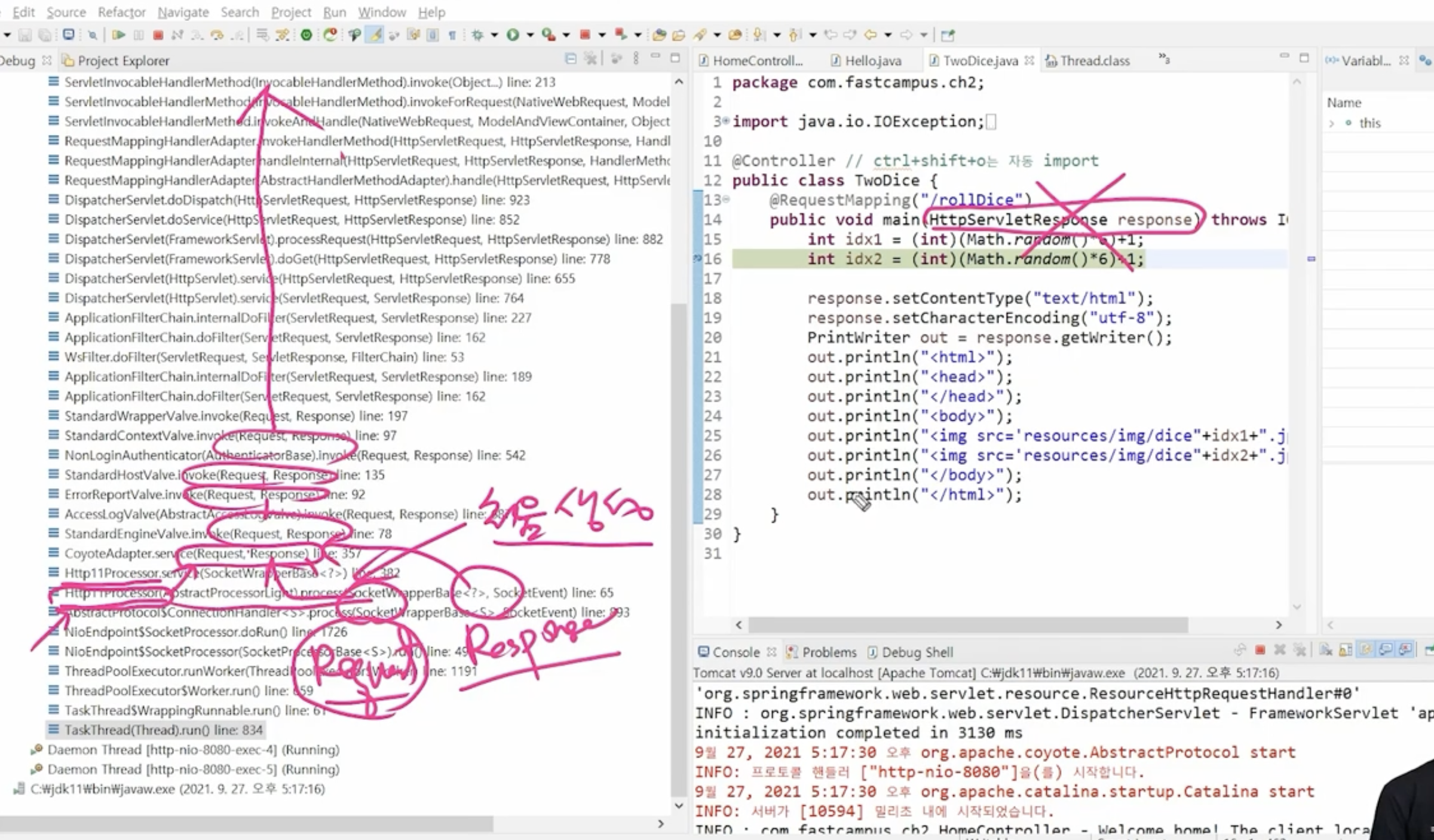Image resolution: width=1434 pixels, height=840 pixels.
Task: Switch to the Hello.java editor tab
Action: pyautogui.click(x=872, y=61)
